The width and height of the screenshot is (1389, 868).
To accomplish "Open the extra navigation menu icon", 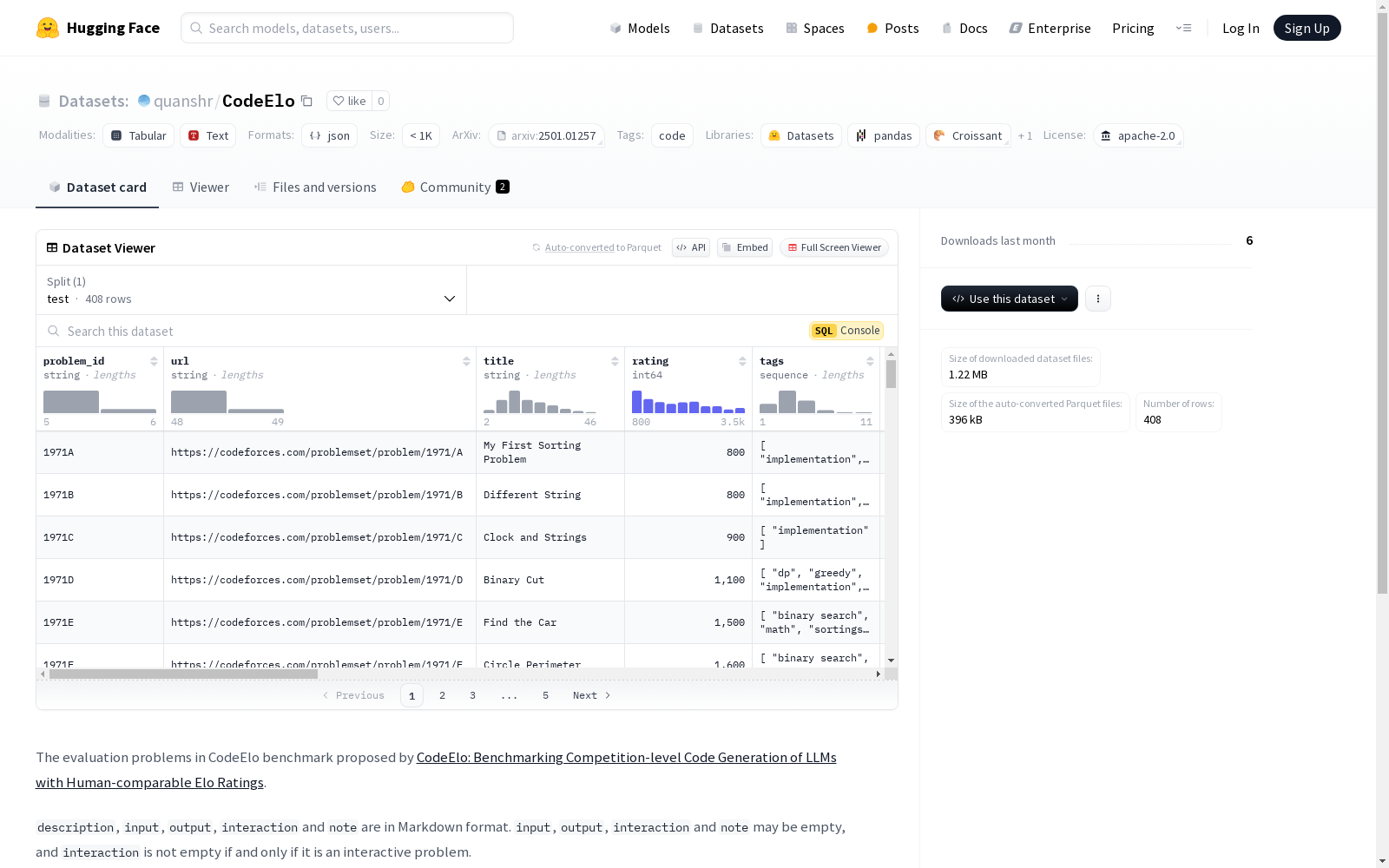I will point(1183,28).
